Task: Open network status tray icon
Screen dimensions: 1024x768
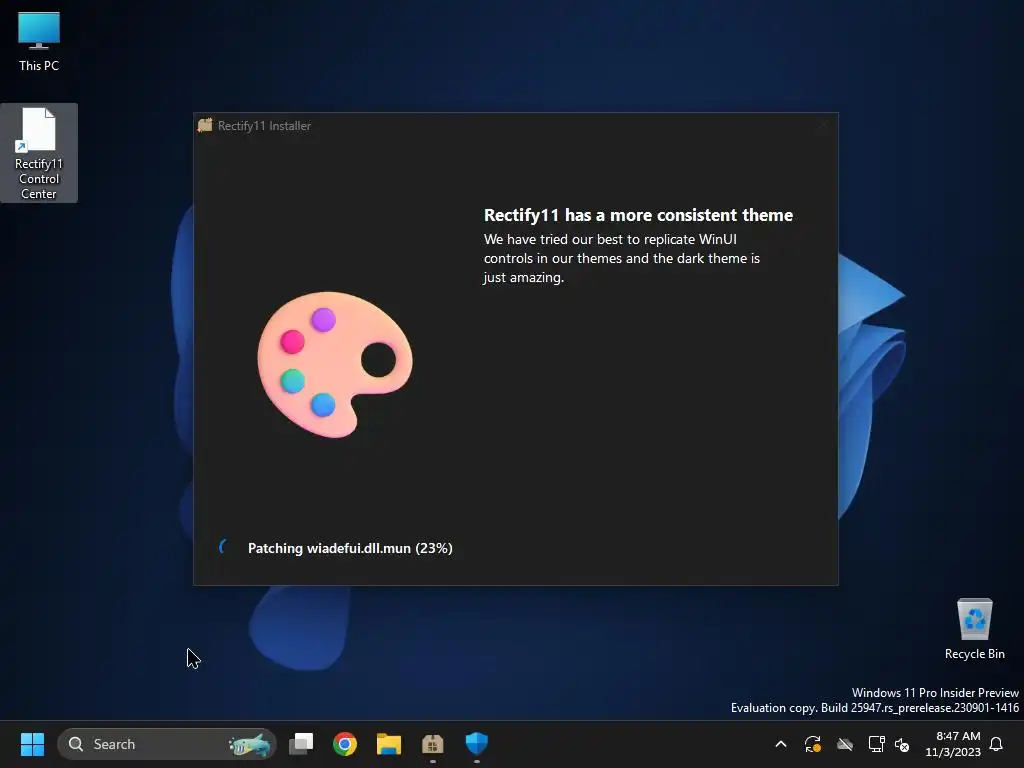Action: coord(876,744)
